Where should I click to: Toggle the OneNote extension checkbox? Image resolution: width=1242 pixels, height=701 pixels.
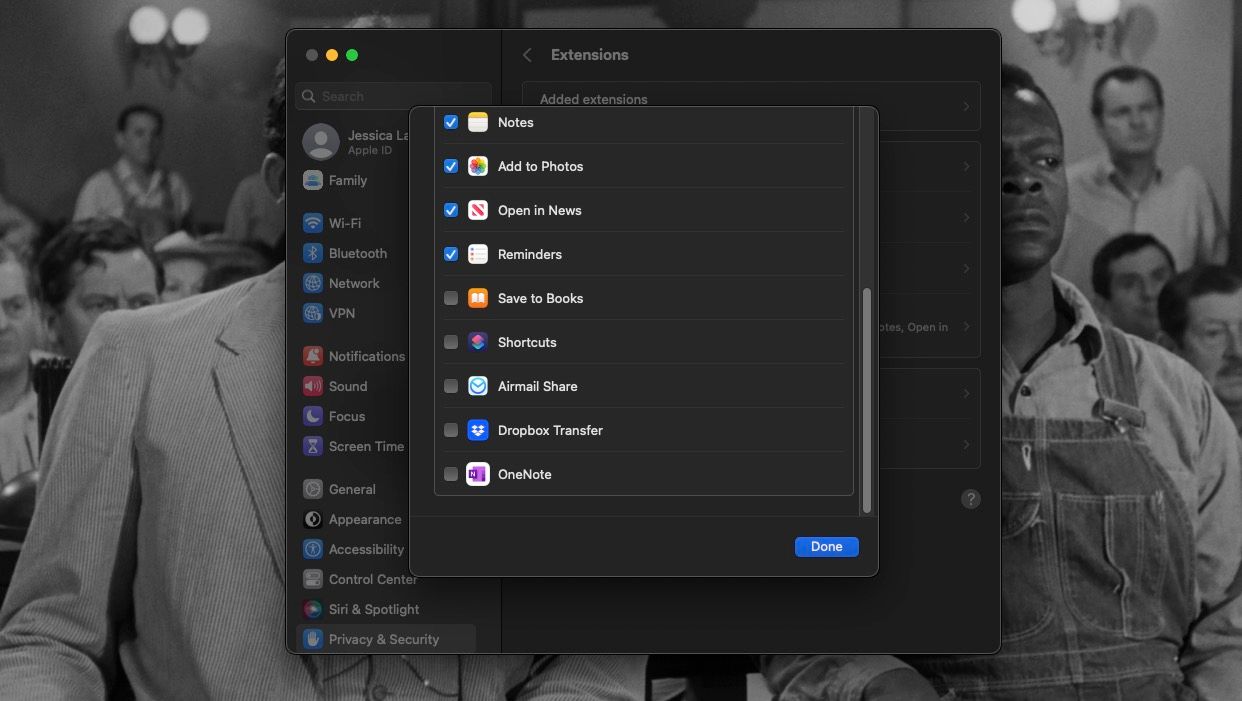tap(451, 474)
